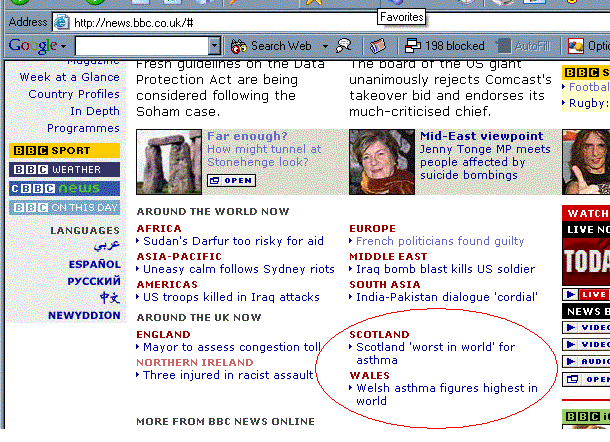Click the long-haired man photo thumbnail
This screenshot has height=442, width=610.
[586, 162]
